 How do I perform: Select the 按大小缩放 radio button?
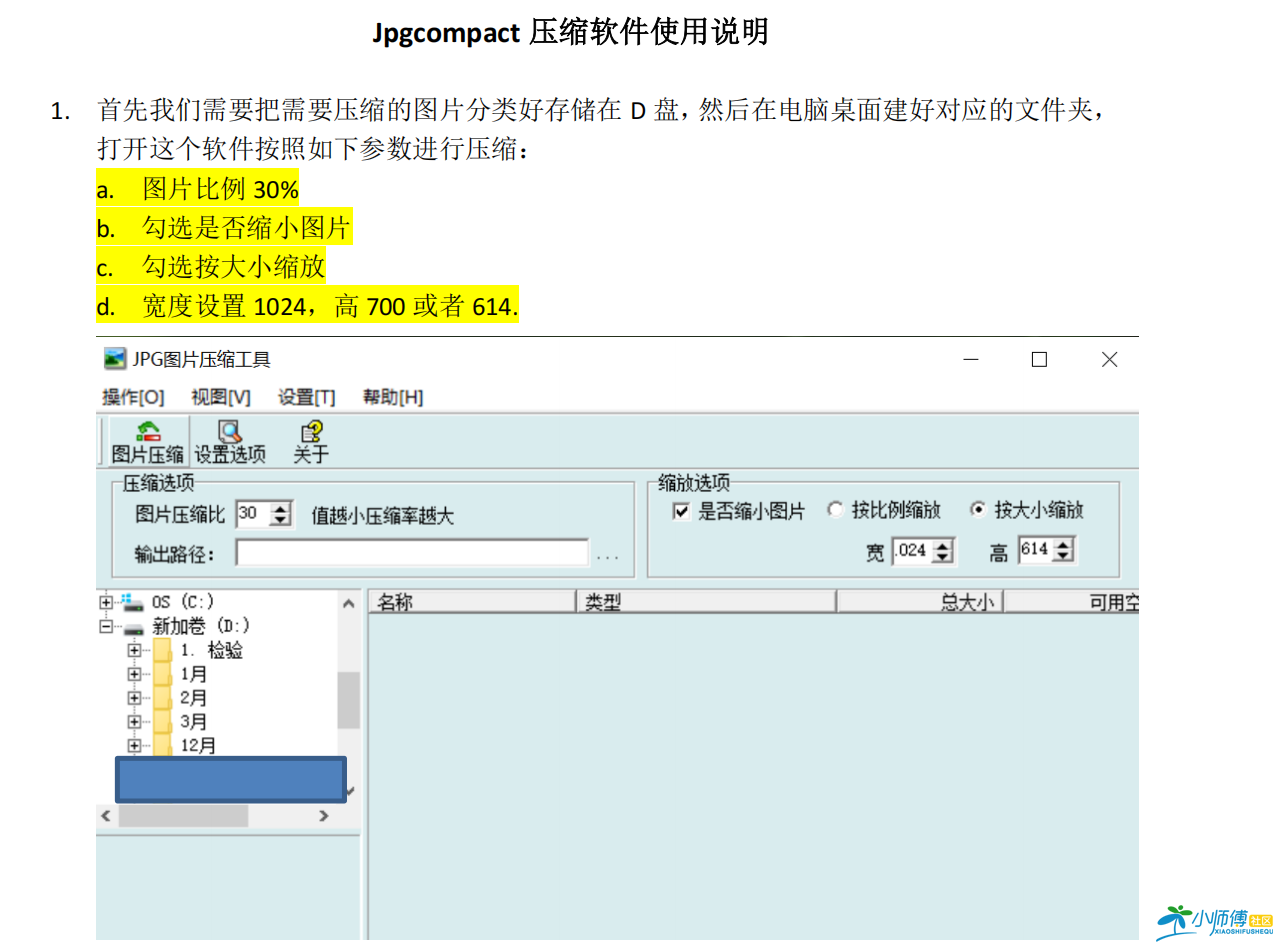coord(977,509)
